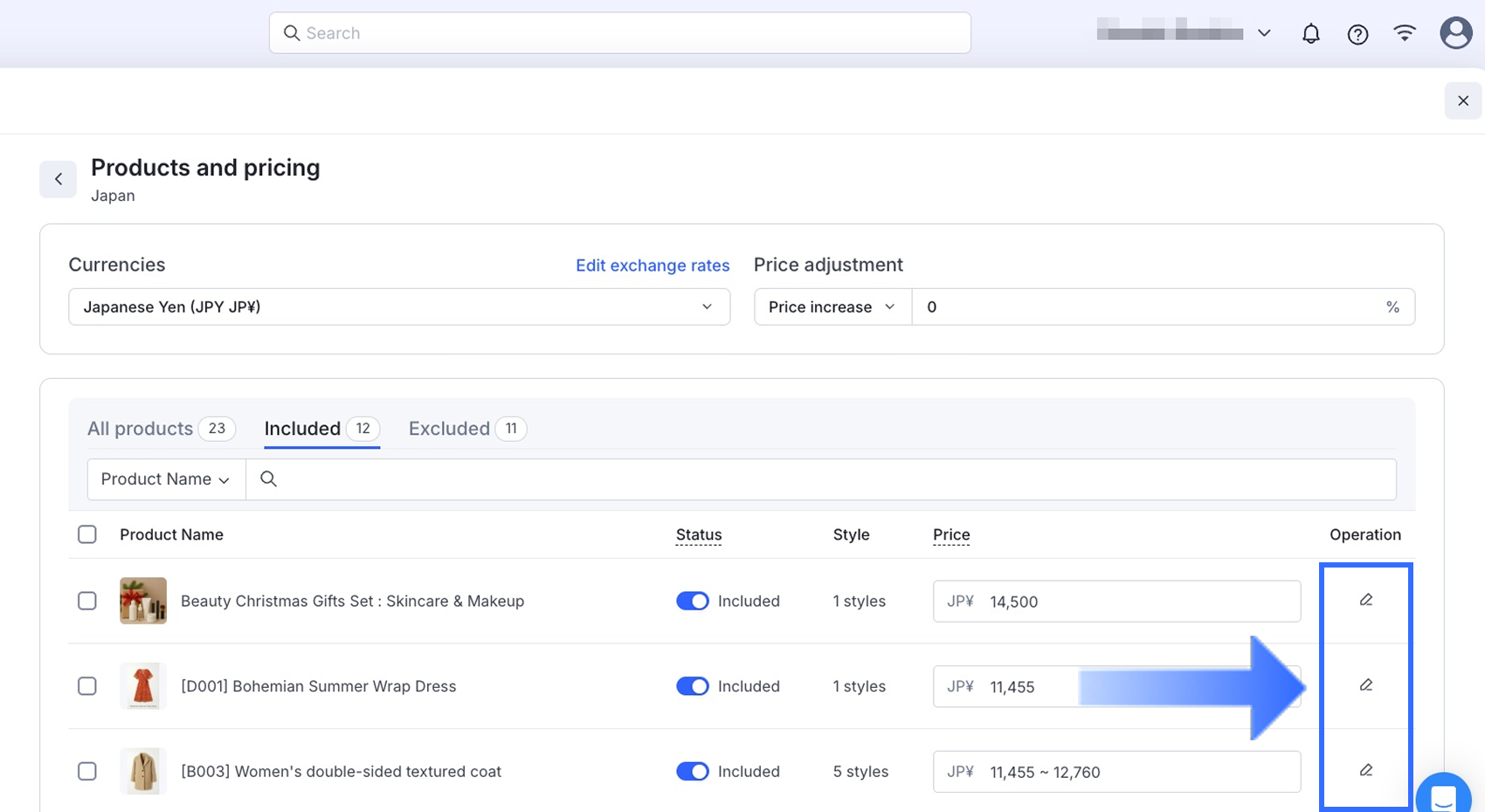
Task: Click edit pencil for Bohemian Summer Wrap Dress
Action: pos(1366,685)
